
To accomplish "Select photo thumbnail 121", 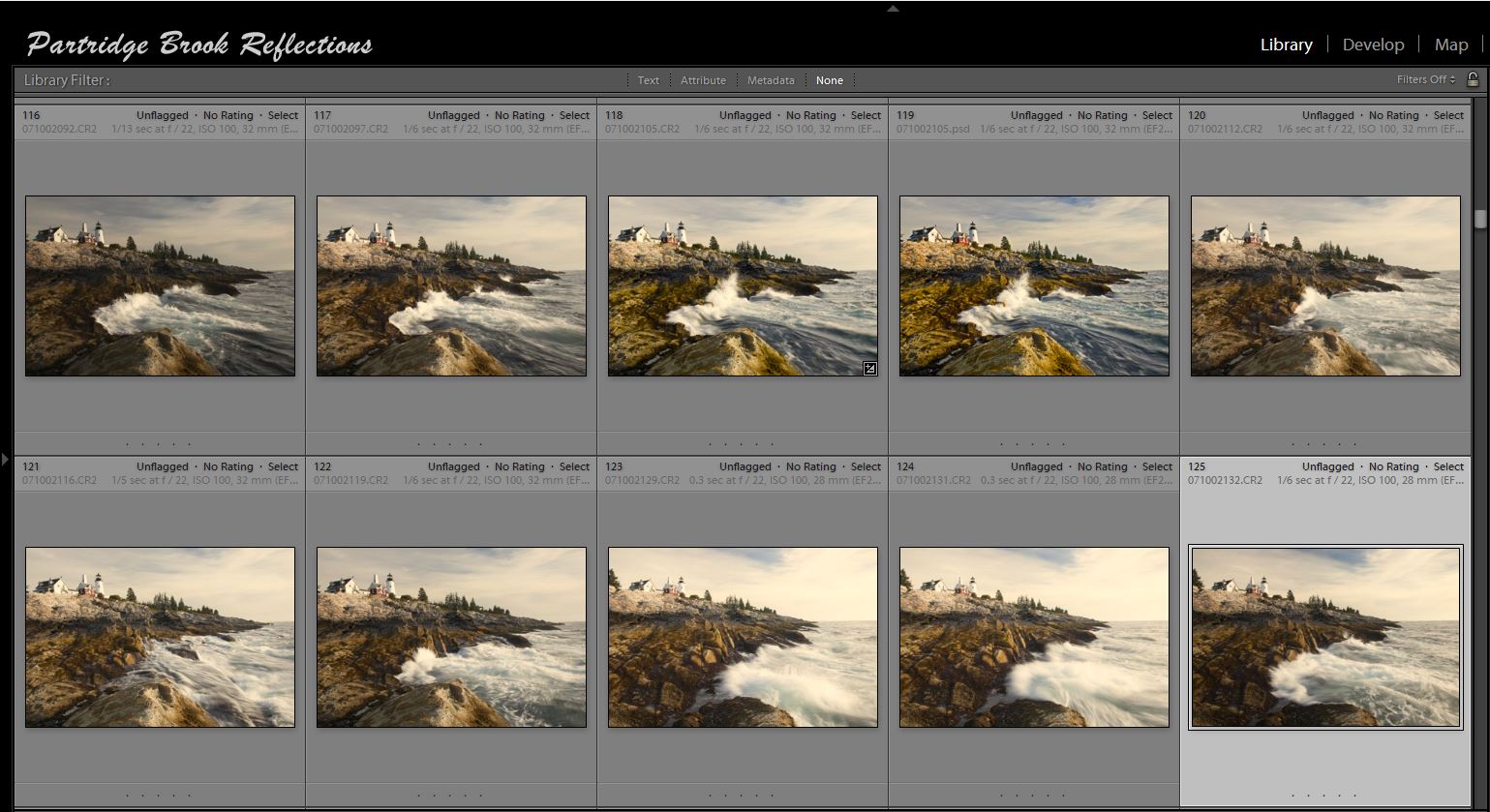I will click(x=160, y=638).
